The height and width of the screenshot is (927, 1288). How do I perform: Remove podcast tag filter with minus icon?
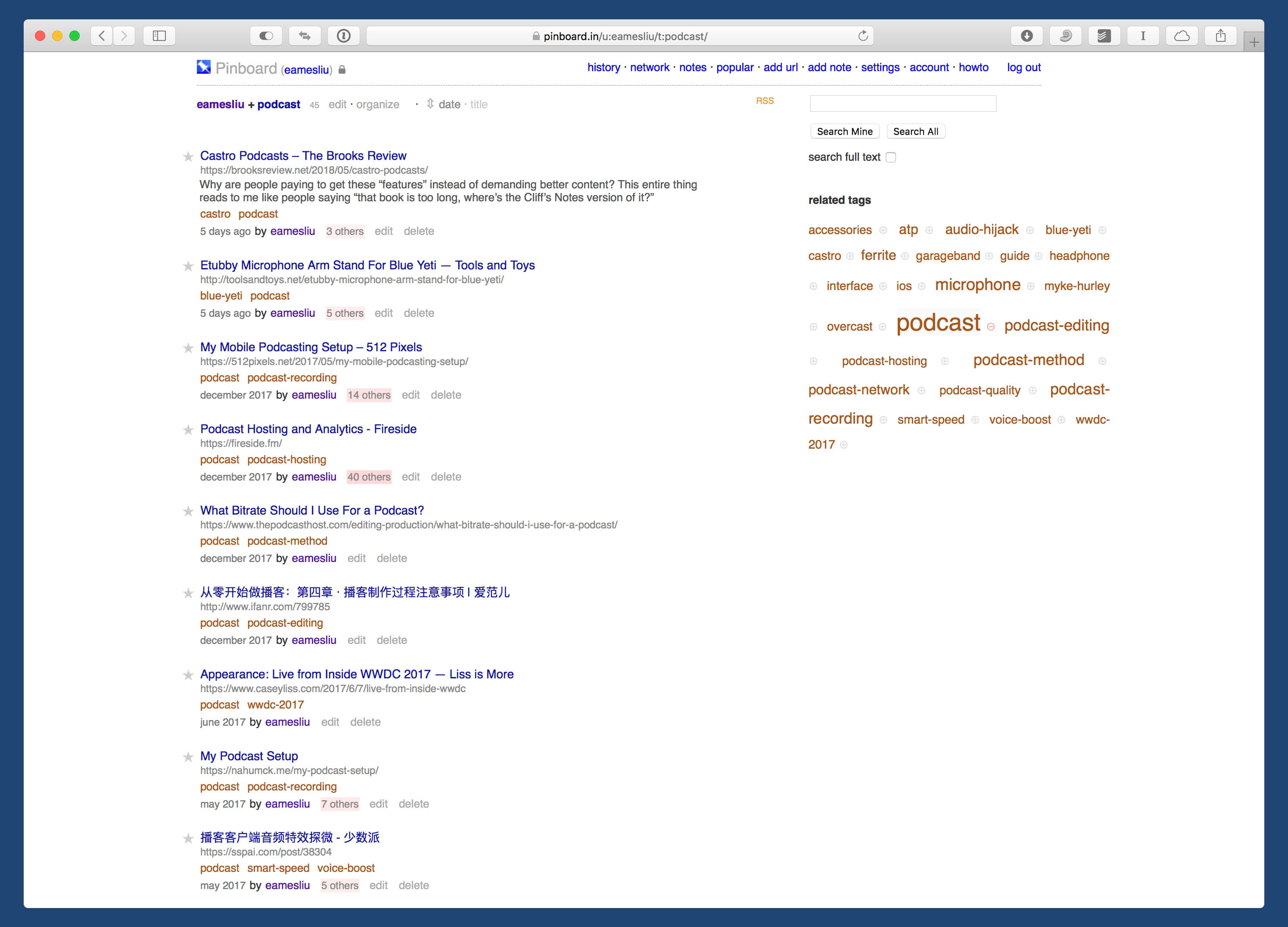click(990, 327)
